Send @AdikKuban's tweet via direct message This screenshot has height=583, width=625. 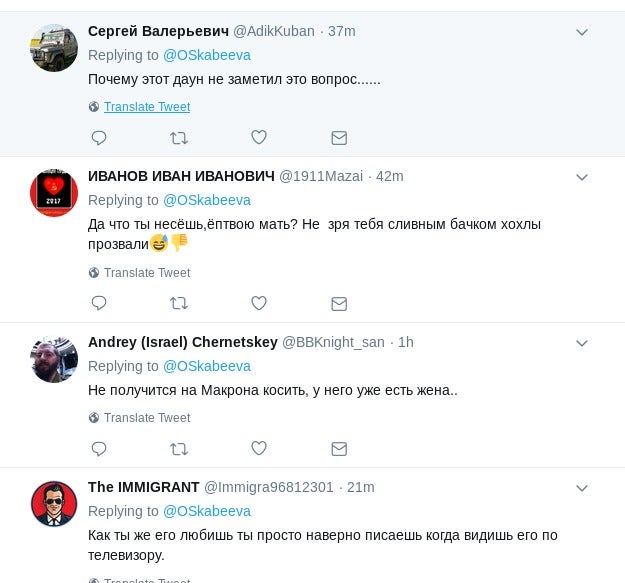(339, 138)
